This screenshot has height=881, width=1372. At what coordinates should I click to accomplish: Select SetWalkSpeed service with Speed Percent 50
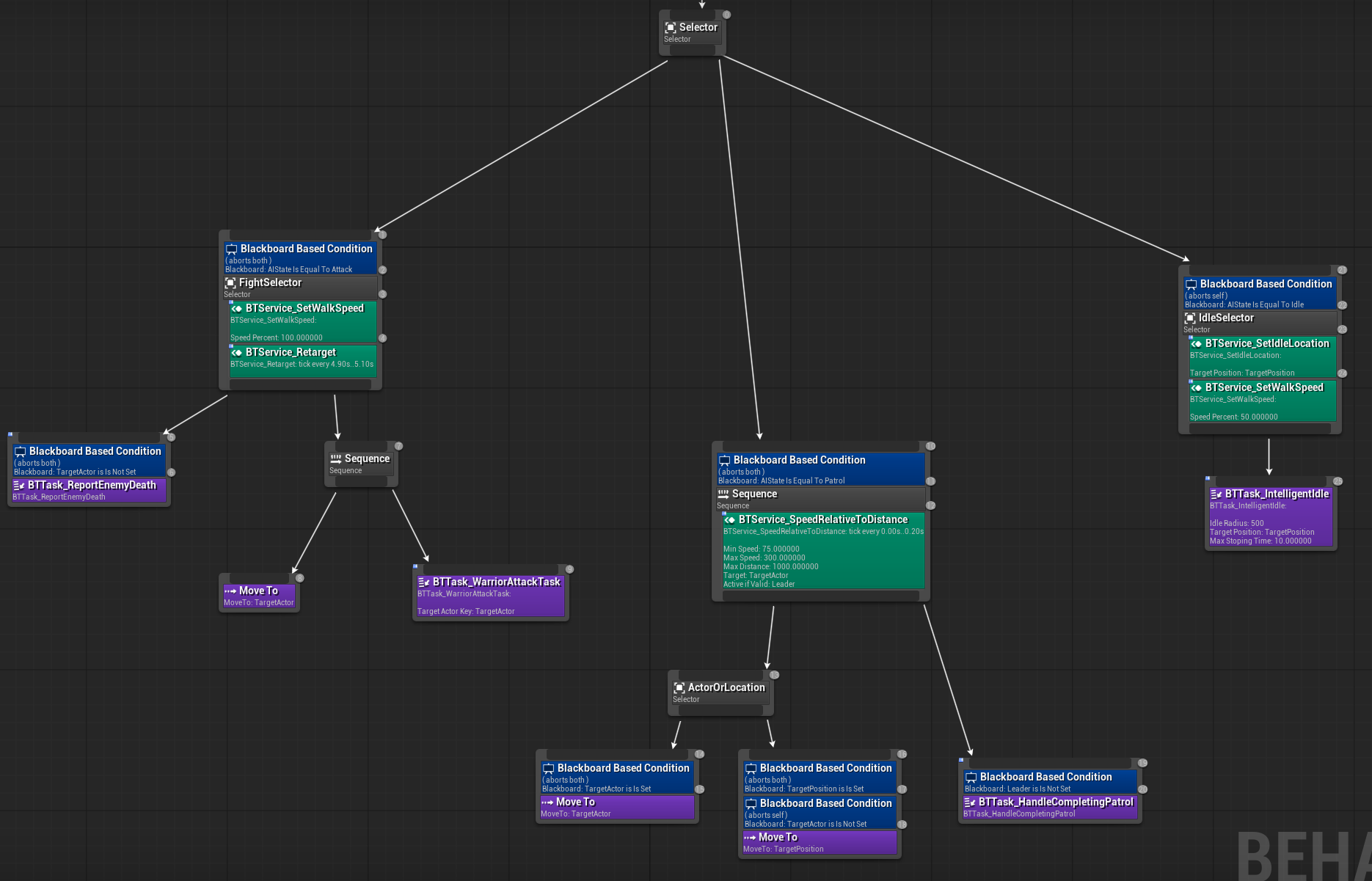click(x=1262, y=401)
